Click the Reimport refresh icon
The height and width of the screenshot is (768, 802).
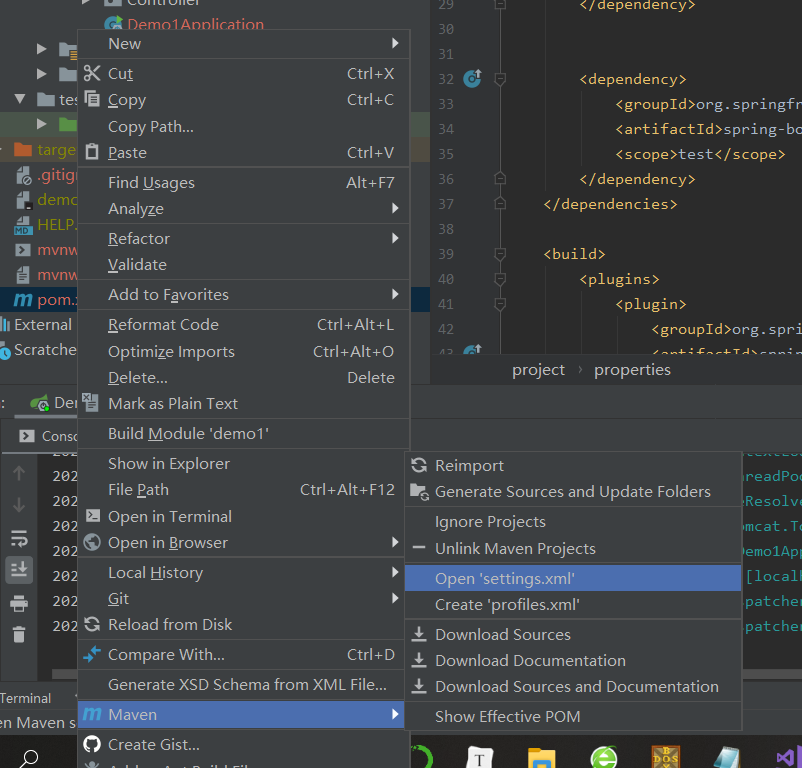[419, 465]
